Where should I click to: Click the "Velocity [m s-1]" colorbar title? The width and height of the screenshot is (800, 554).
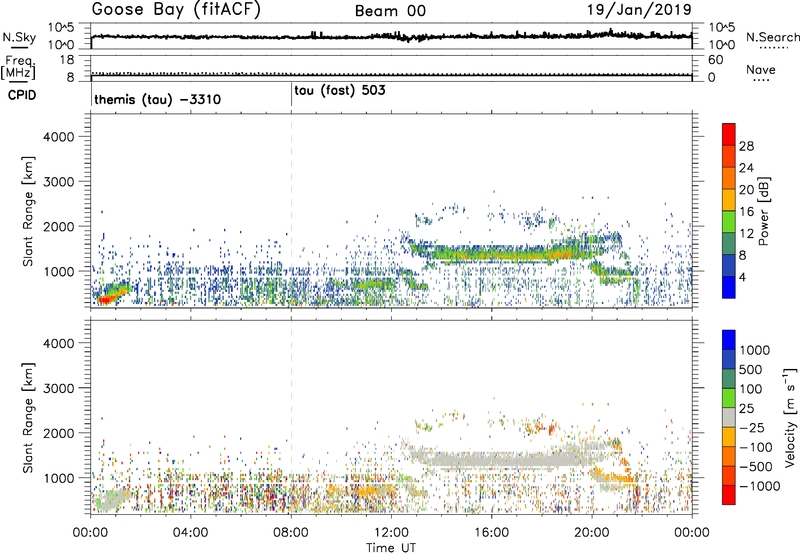(791, 417)
